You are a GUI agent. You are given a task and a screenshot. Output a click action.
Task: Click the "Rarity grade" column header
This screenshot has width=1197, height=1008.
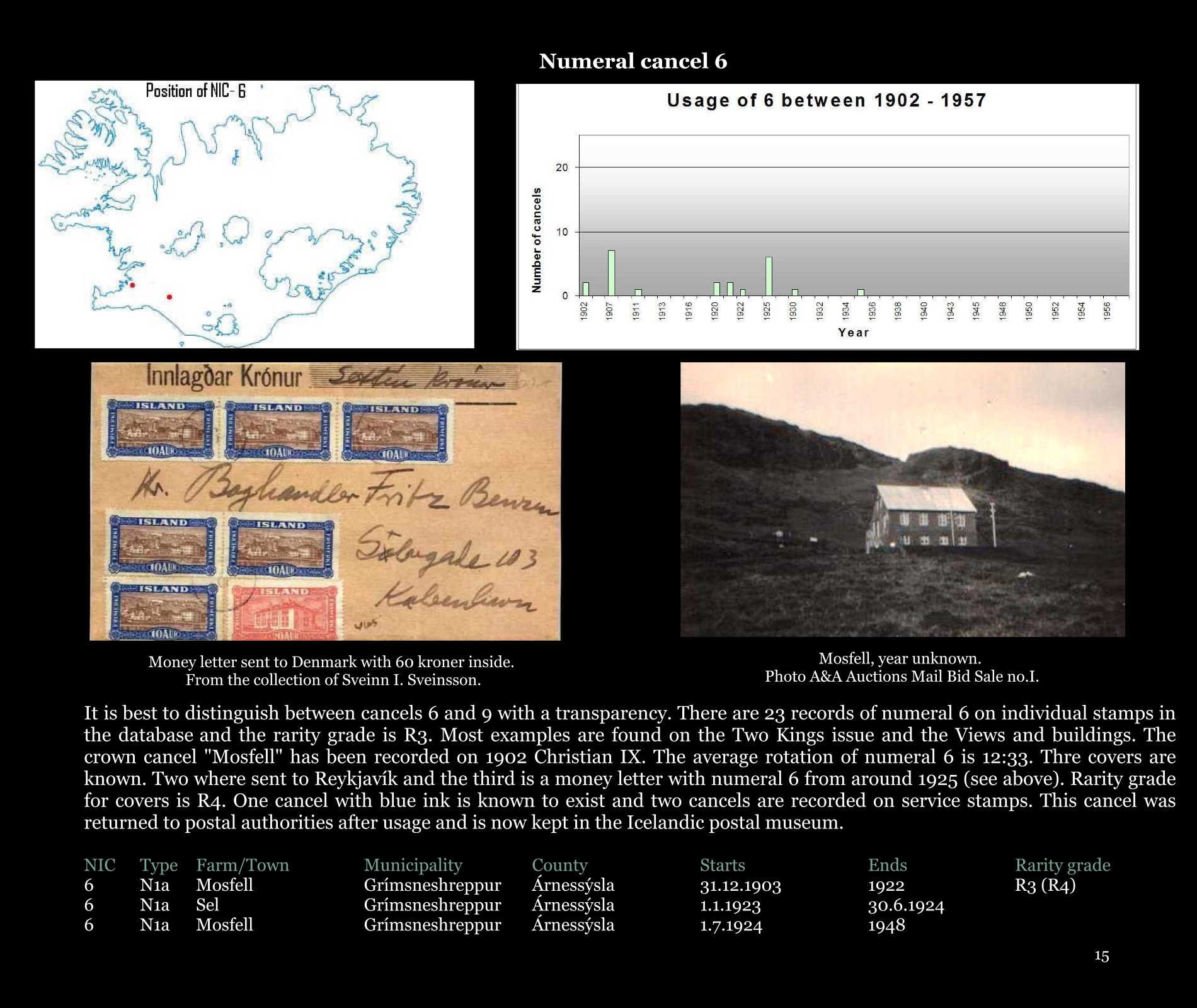[x=1062, y=865]
